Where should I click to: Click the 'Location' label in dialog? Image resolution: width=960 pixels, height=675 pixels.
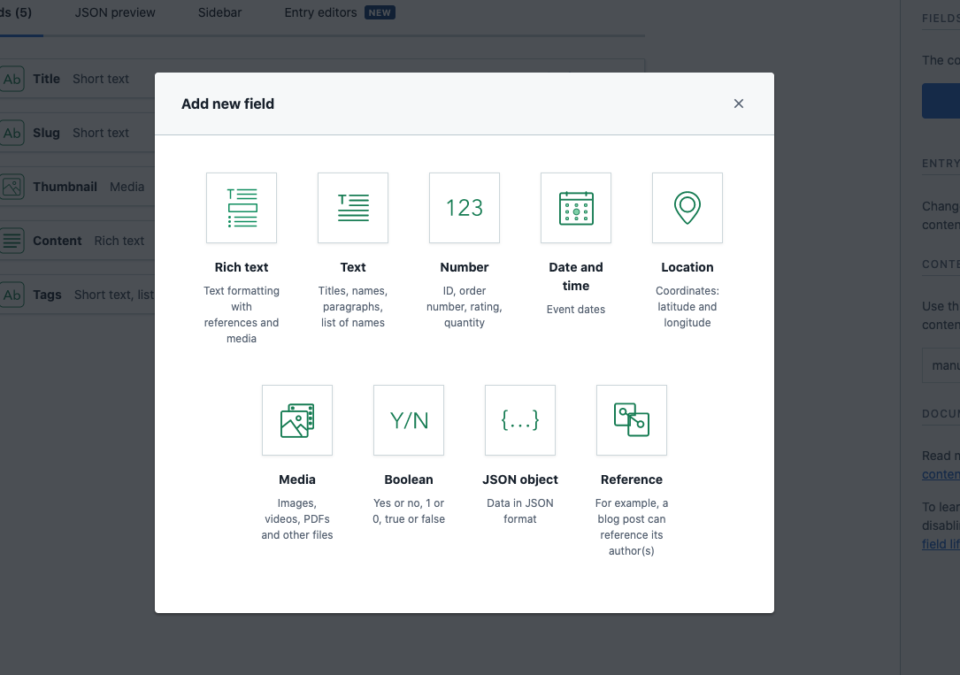coord(687,267)
